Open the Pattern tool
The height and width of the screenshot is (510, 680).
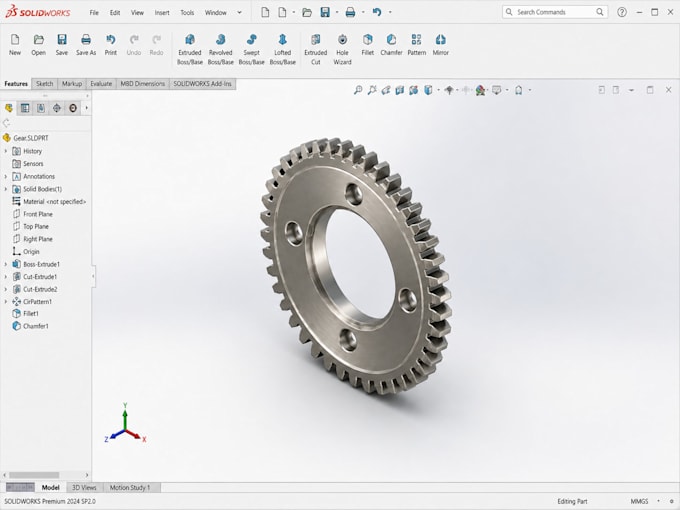416,45
